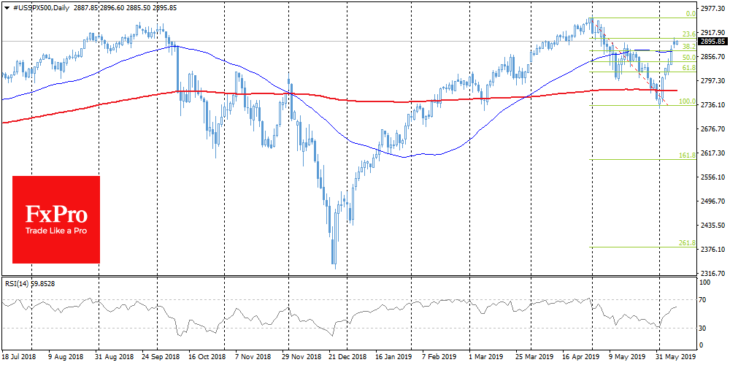Select the 161.8 Fibonacci extension label
The height and width of the screenshot is (365, 730).
[688, 155]
